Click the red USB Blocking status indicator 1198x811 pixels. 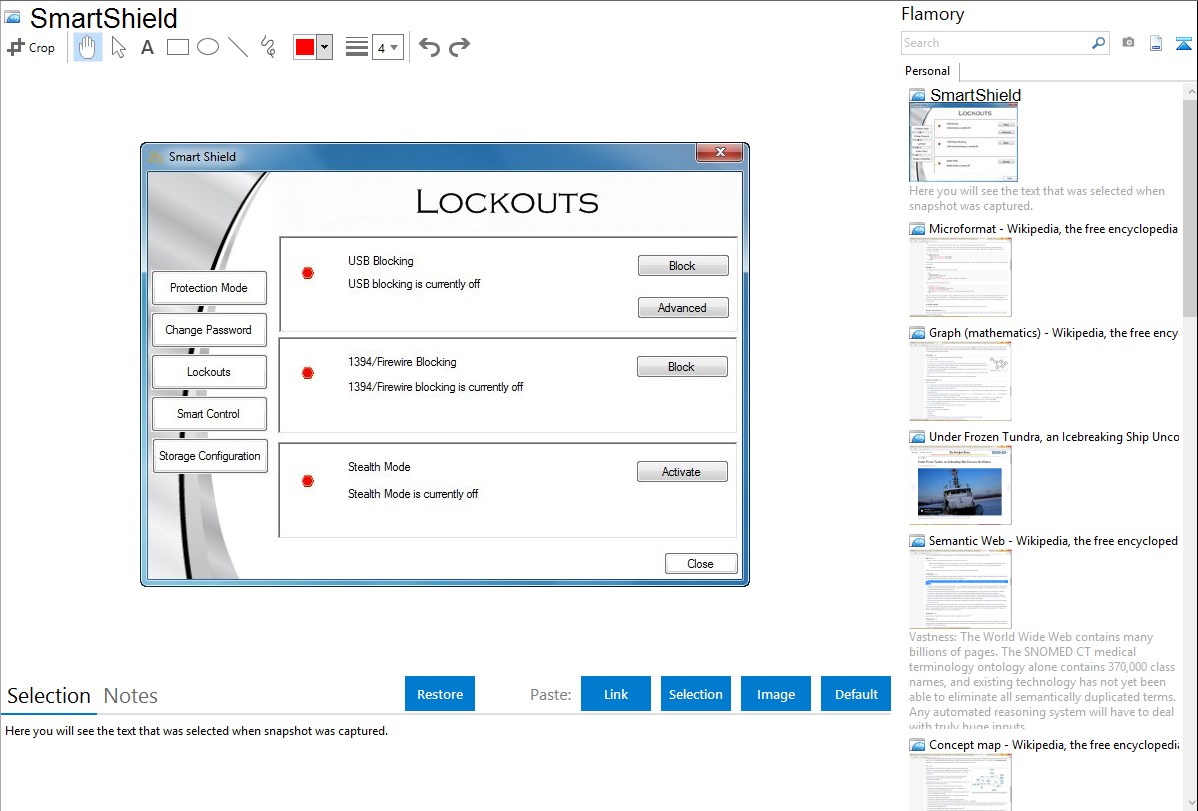point(308,273)
